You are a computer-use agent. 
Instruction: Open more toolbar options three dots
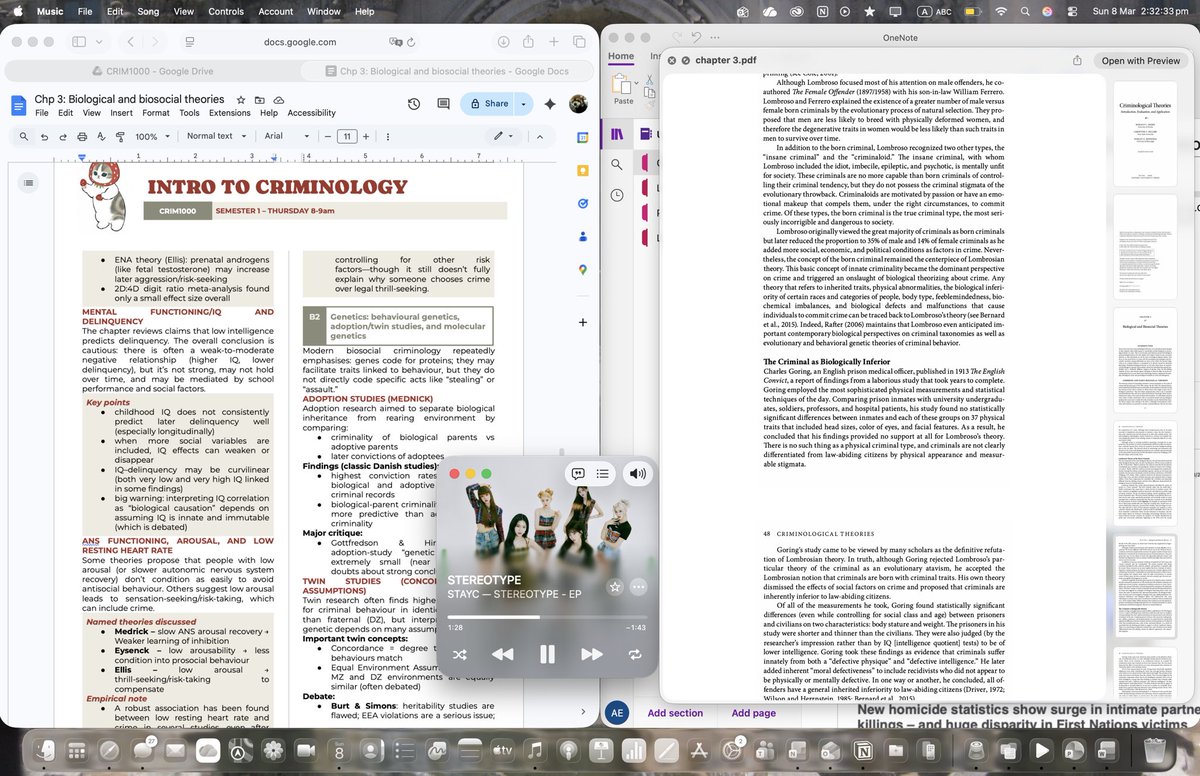(386, 136)
